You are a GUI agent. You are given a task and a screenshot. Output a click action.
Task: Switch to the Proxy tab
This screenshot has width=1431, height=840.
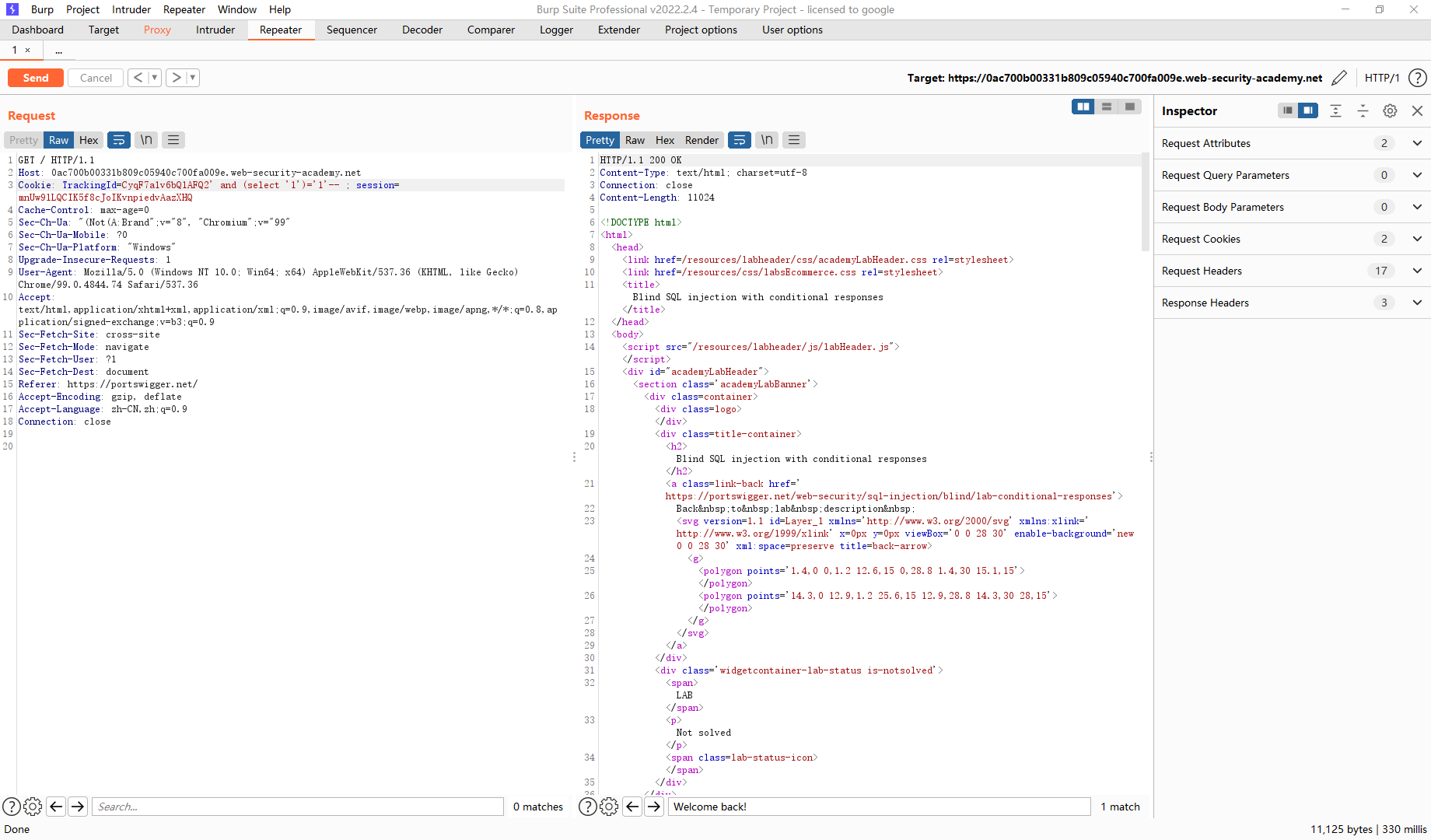click(157, 30)
